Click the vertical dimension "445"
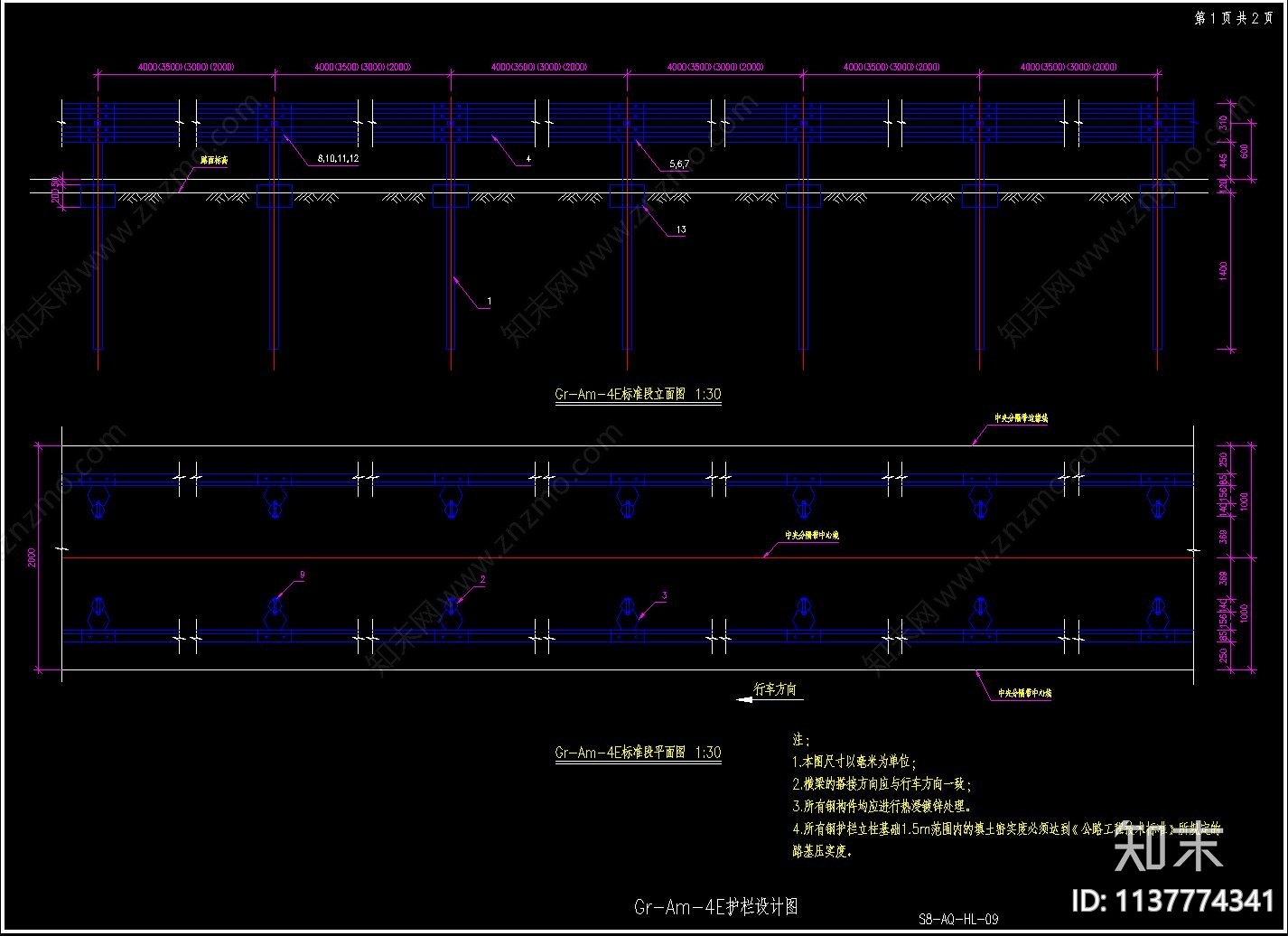Viewport: 1288px width, 936px height. [x=1223, y=161]
